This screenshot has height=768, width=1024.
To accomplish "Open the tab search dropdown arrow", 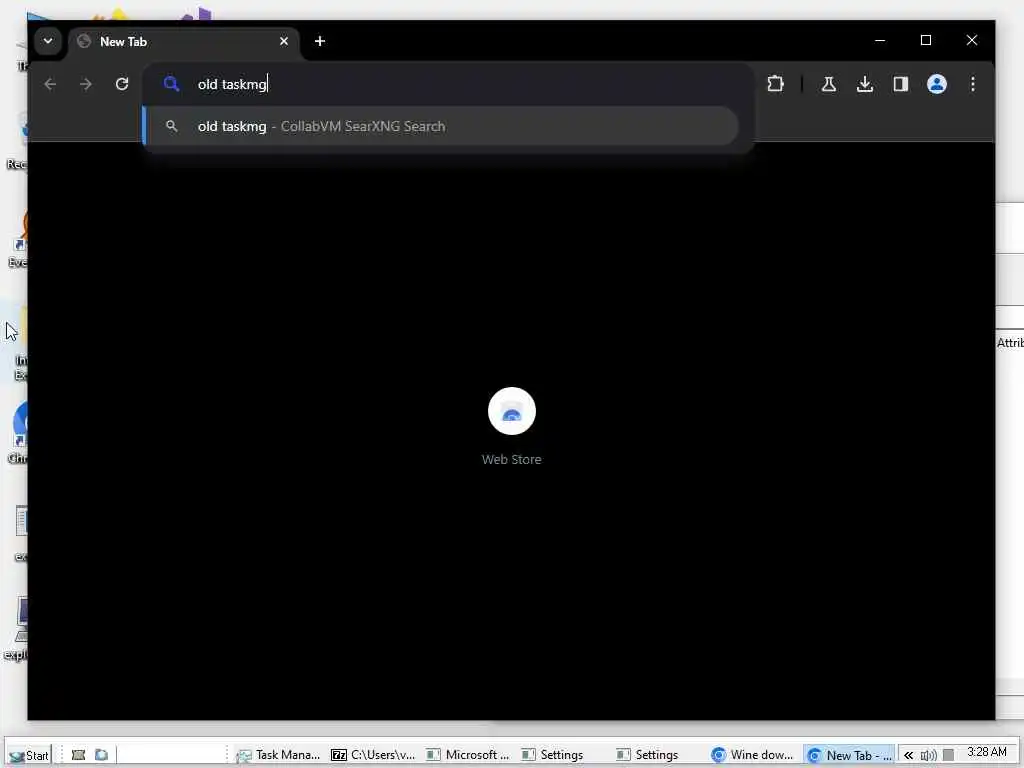I will tap(48, 40).
